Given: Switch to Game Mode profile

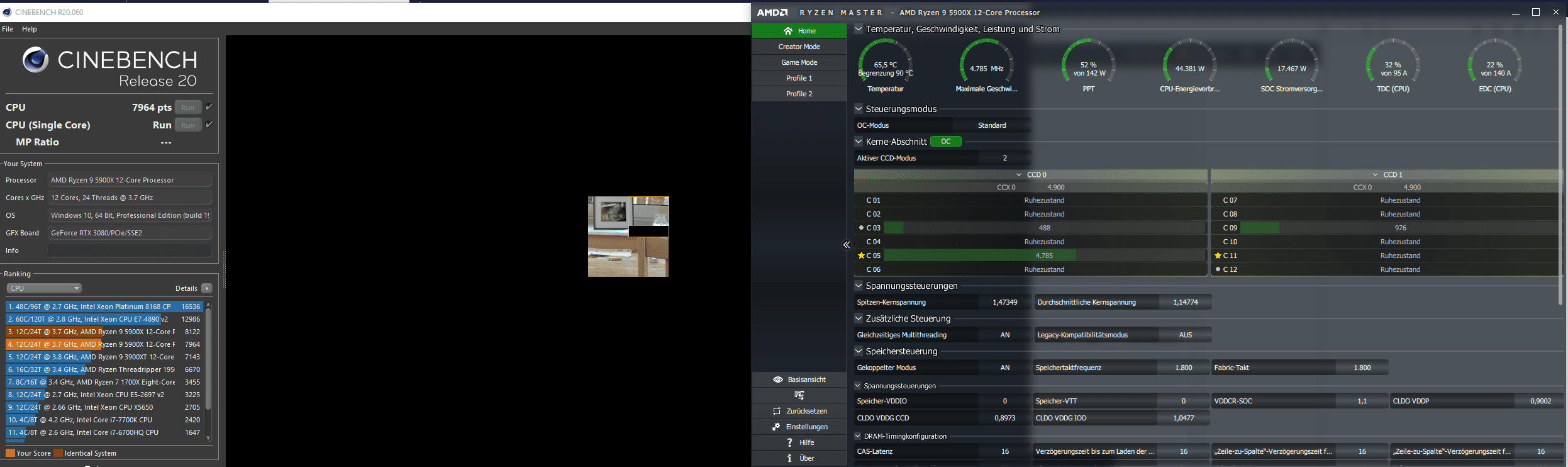Looking at the screenshot, I should point(799,62).
